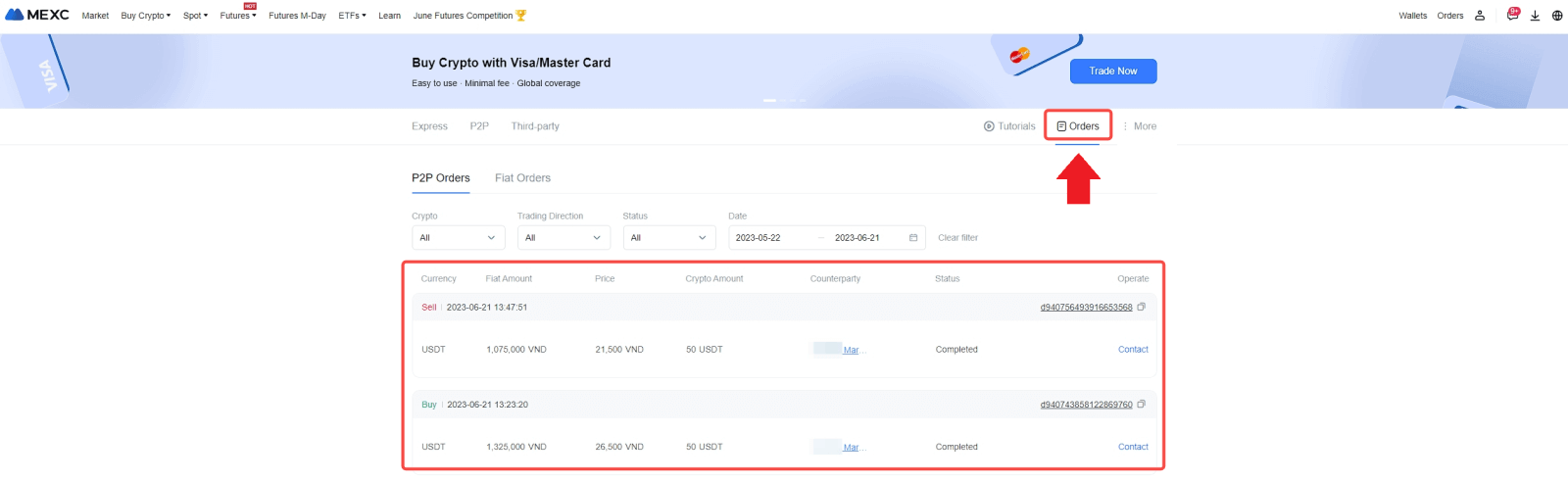Copy the Sell order ID
Viewport: 1568px width, 482px height.
click(1141, 307)
